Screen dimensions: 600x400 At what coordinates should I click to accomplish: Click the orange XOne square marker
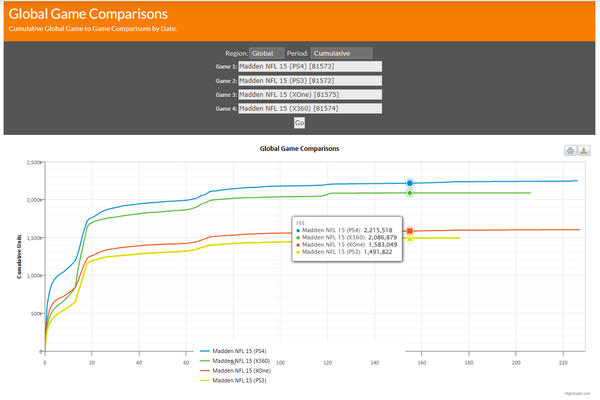tap(410, 231)
